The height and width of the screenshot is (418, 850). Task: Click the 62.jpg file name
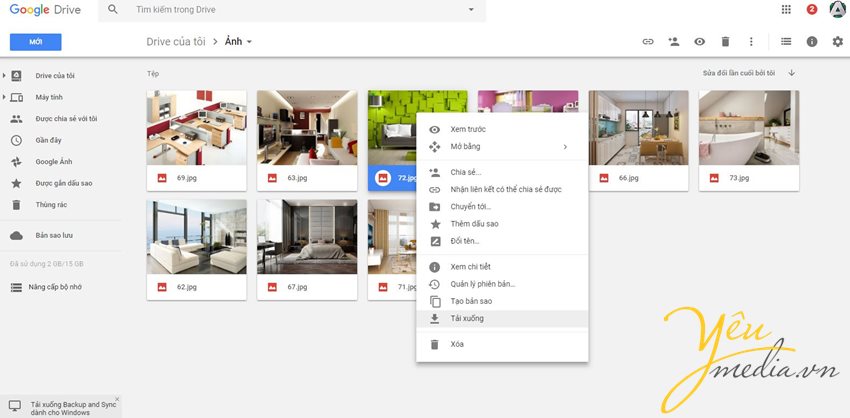[186, 287]
